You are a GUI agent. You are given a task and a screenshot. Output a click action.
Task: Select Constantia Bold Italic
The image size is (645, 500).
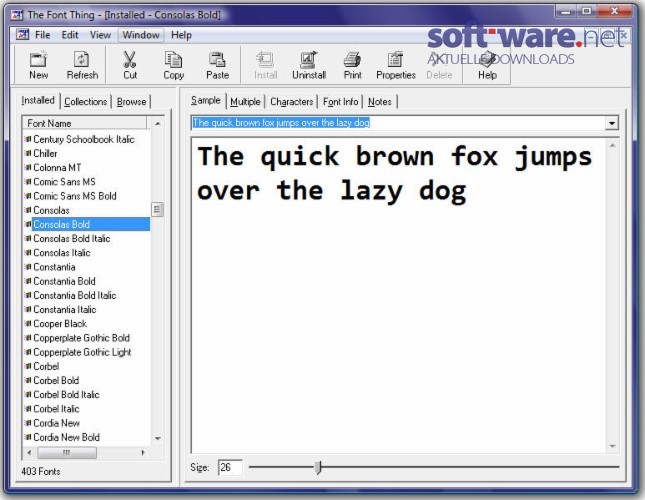tap(74, 296)
